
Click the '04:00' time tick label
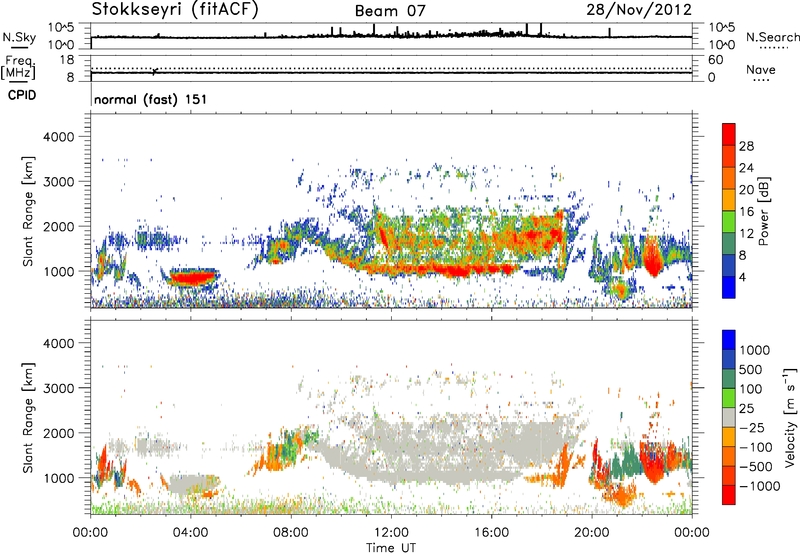tap(191, 533)
